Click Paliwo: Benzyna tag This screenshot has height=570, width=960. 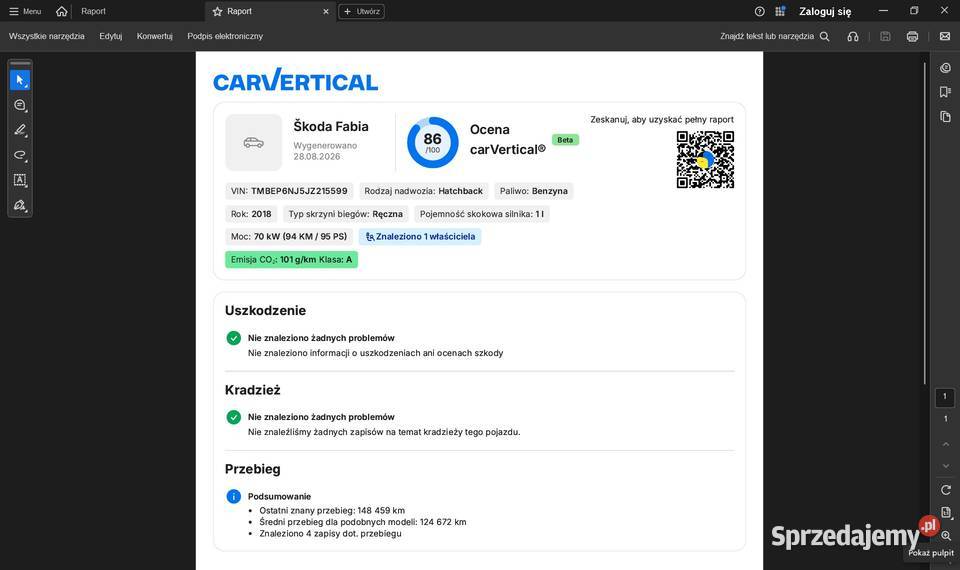533,191
